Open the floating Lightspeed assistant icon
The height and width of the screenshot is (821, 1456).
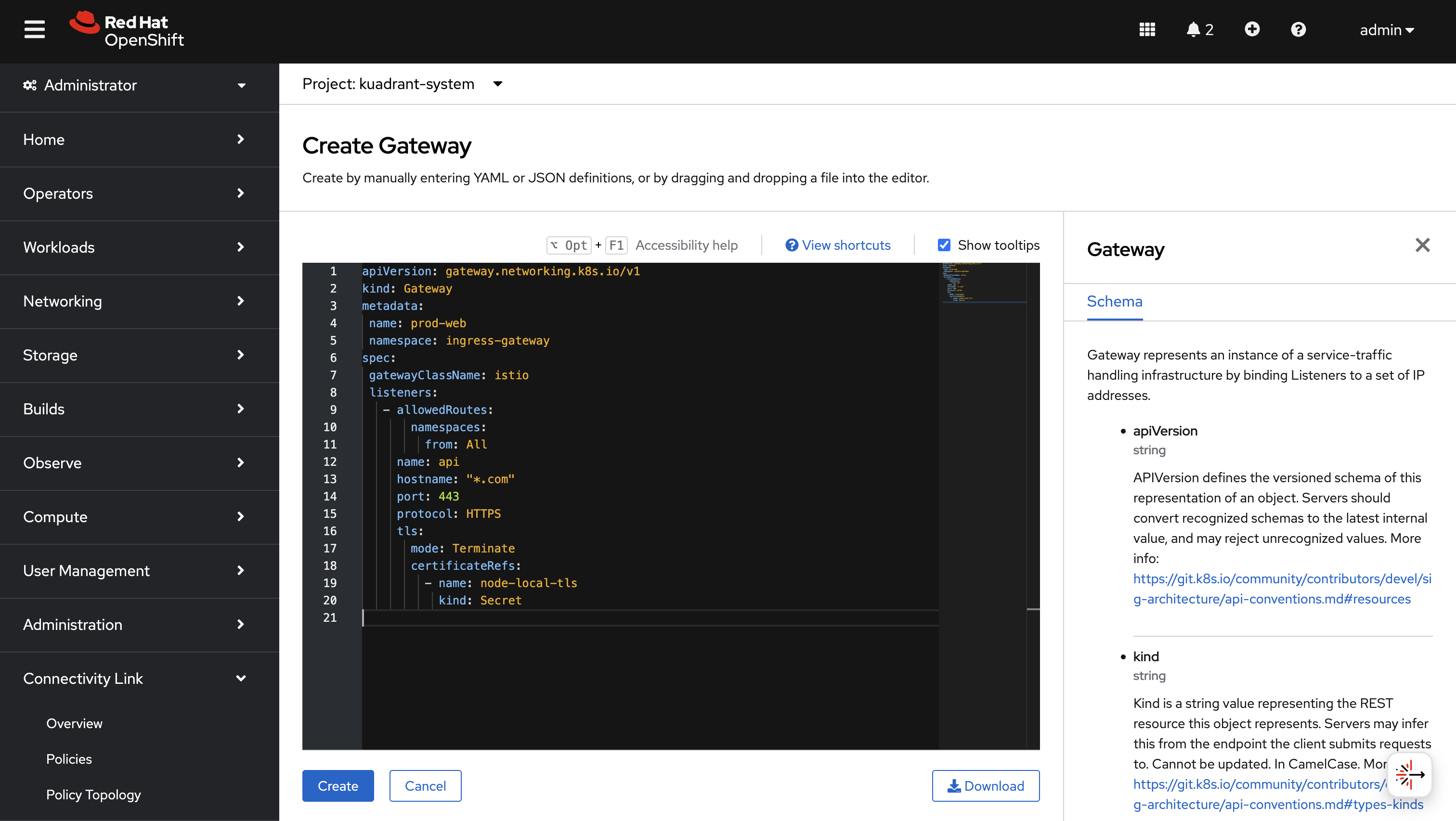tap(1410, 774)
